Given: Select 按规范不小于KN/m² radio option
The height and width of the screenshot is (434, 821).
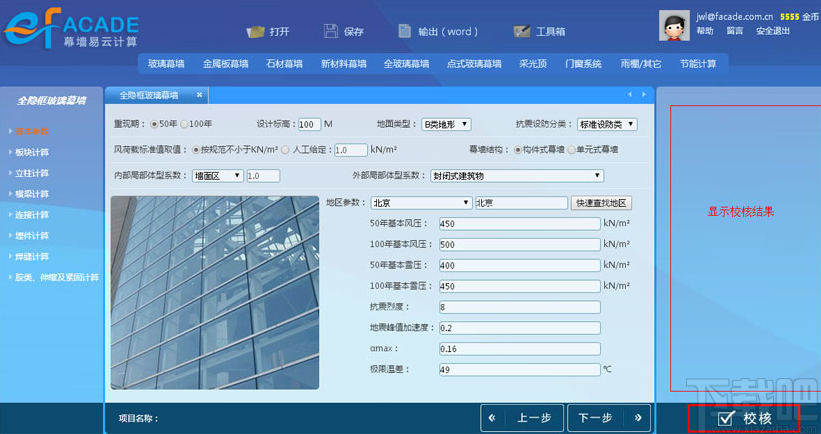Looking at the screenshot, I should pyautogui.click(x=196, y=150).
